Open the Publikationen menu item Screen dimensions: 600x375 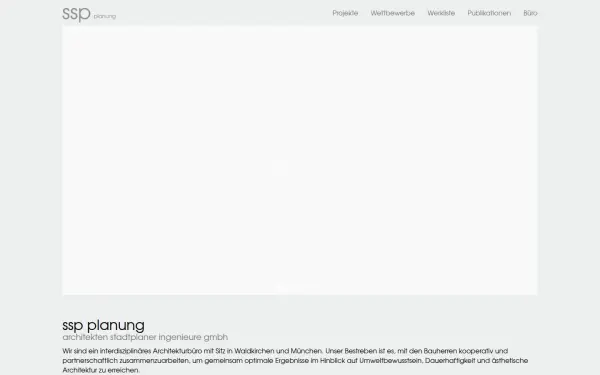click(489, 13)
